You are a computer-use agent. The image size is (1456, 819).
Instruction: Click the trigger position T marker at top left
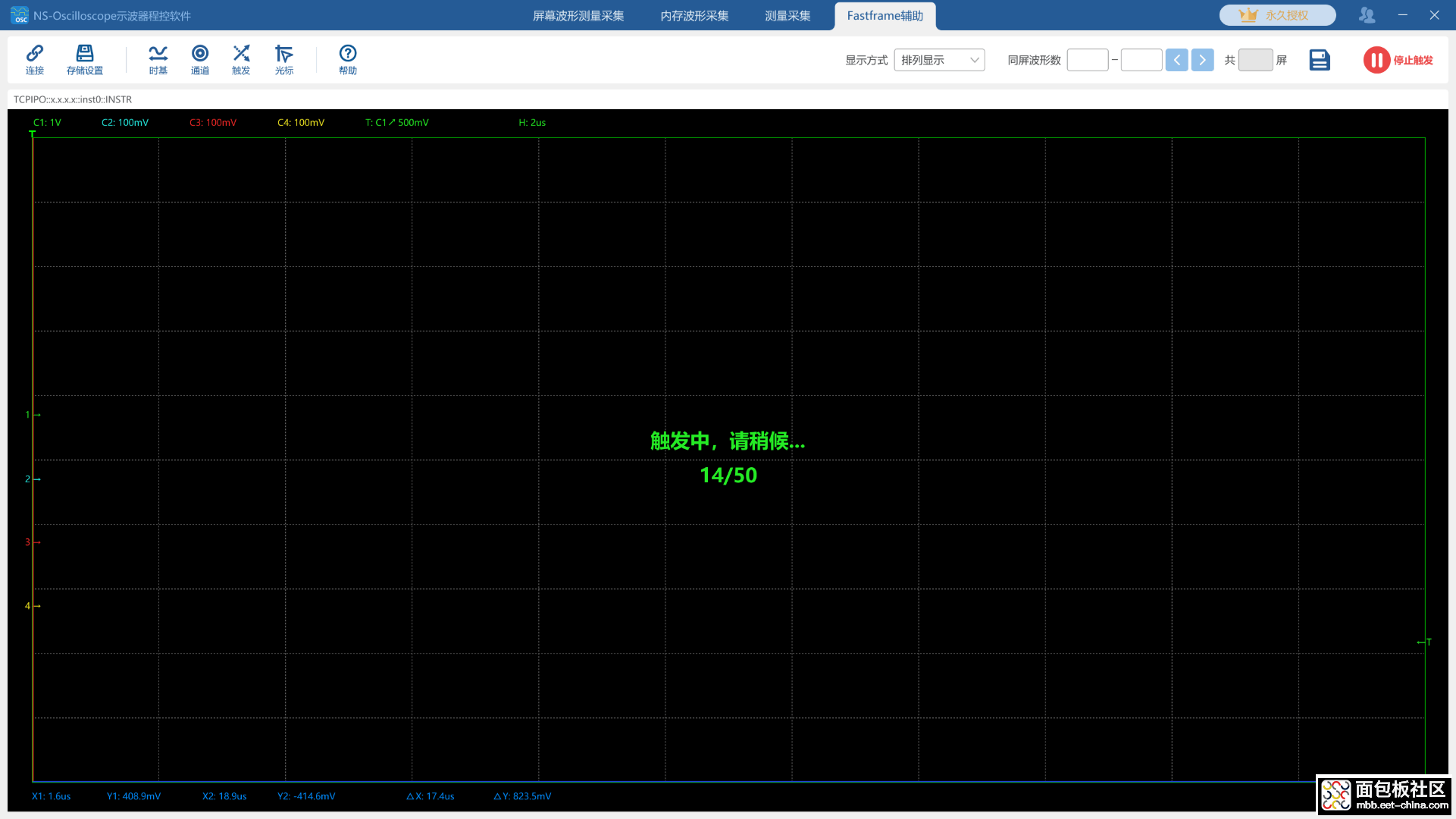tap(33, 134)
